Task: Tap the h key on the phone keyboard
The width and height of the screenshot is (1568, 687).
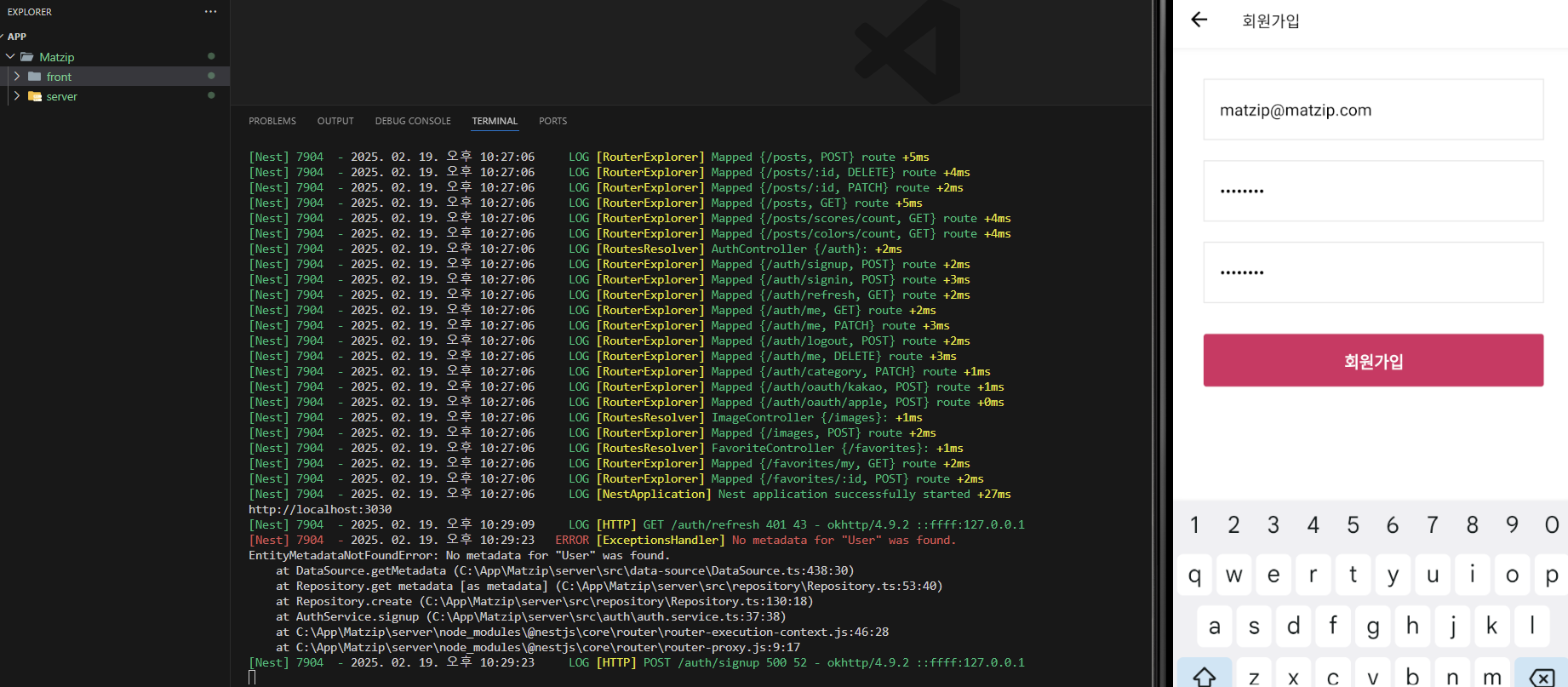Action: (1412, 627)
